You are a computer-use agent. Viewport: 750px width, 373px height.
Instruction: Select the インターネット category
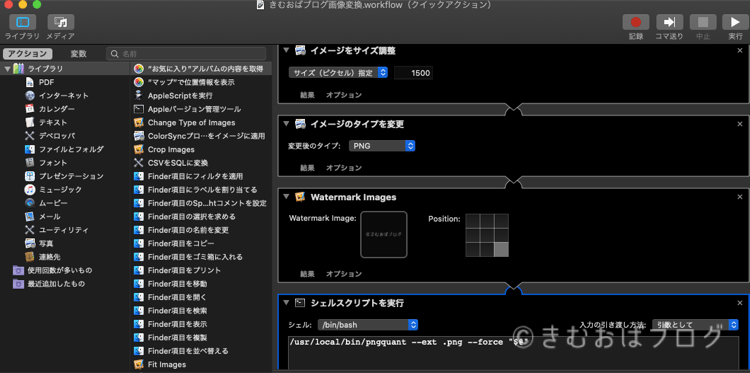[x=64, y=96]
